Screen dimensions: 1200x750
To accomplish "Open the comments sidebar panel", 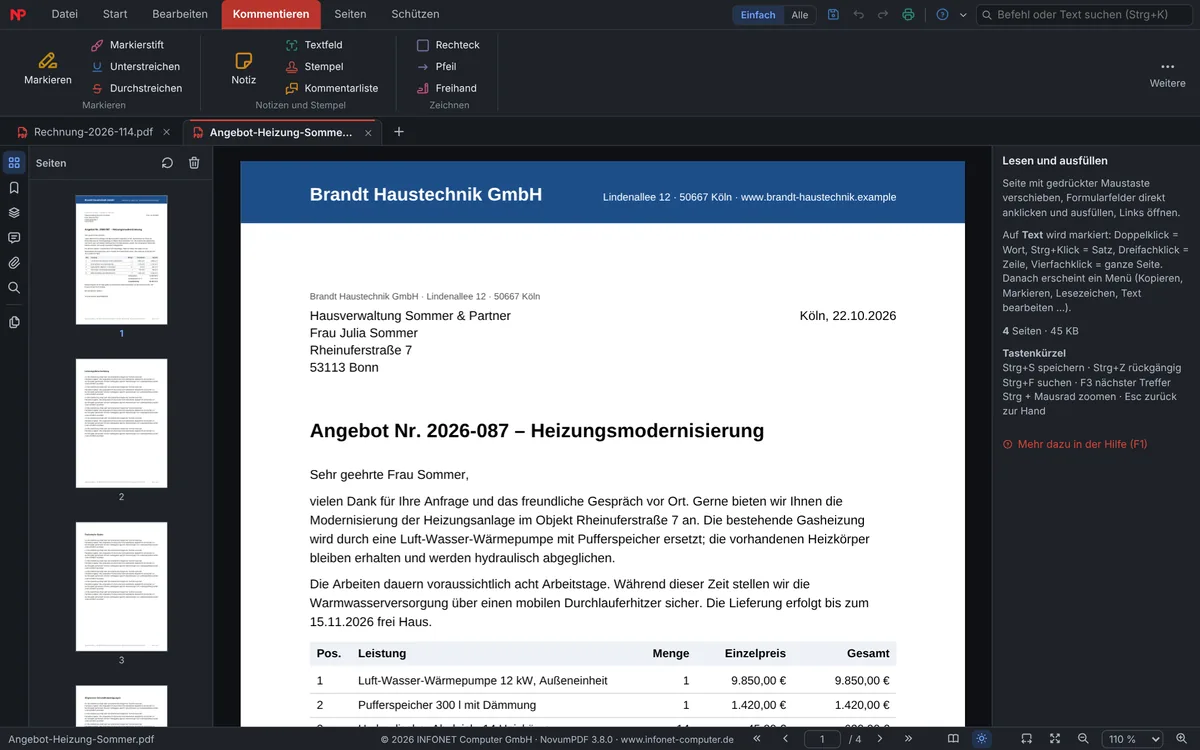I will click(x=14, y=238).
